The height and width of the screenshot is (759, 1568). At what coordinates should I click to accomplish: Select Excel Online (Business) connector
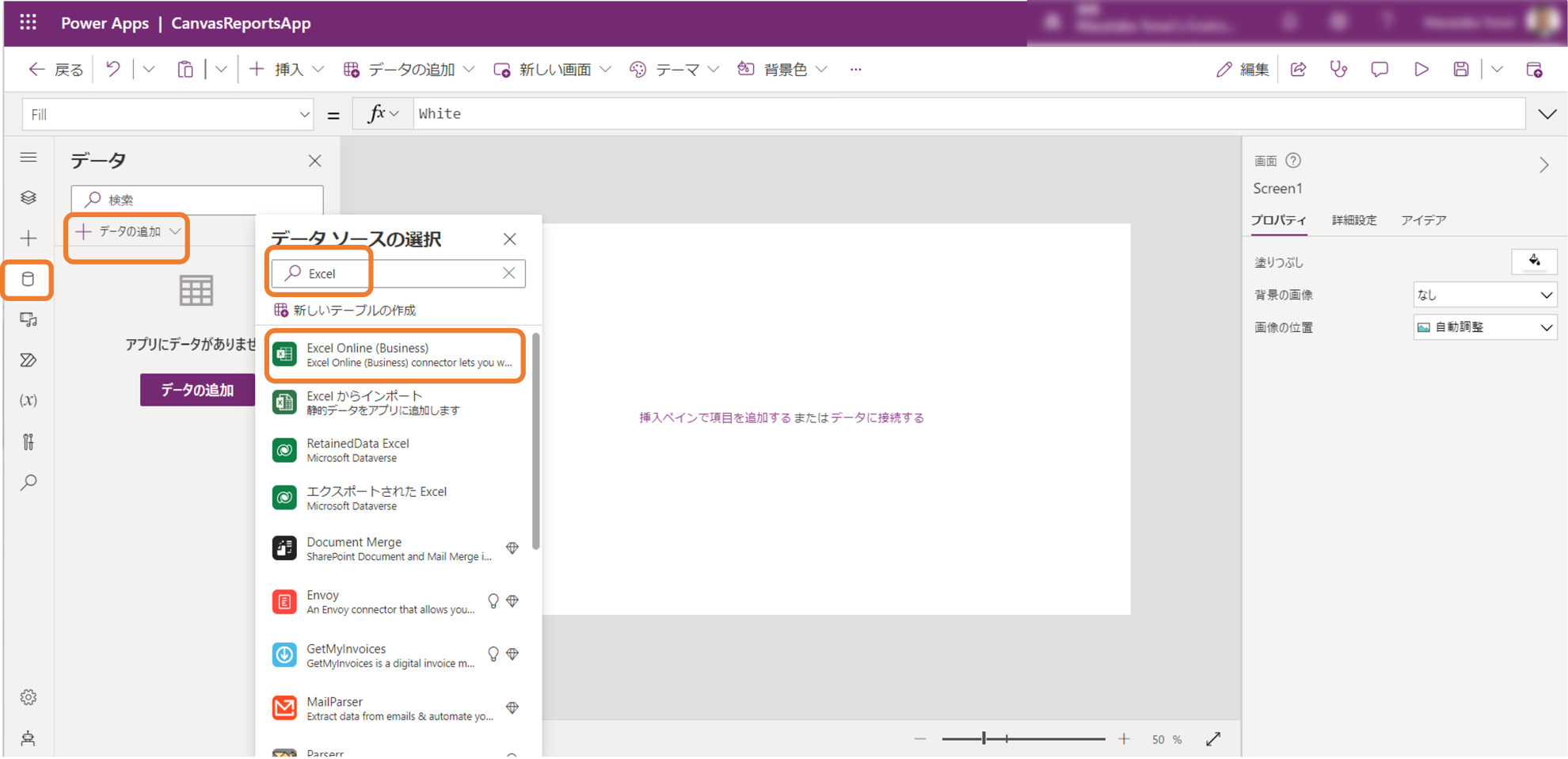[x=396, y=355]
